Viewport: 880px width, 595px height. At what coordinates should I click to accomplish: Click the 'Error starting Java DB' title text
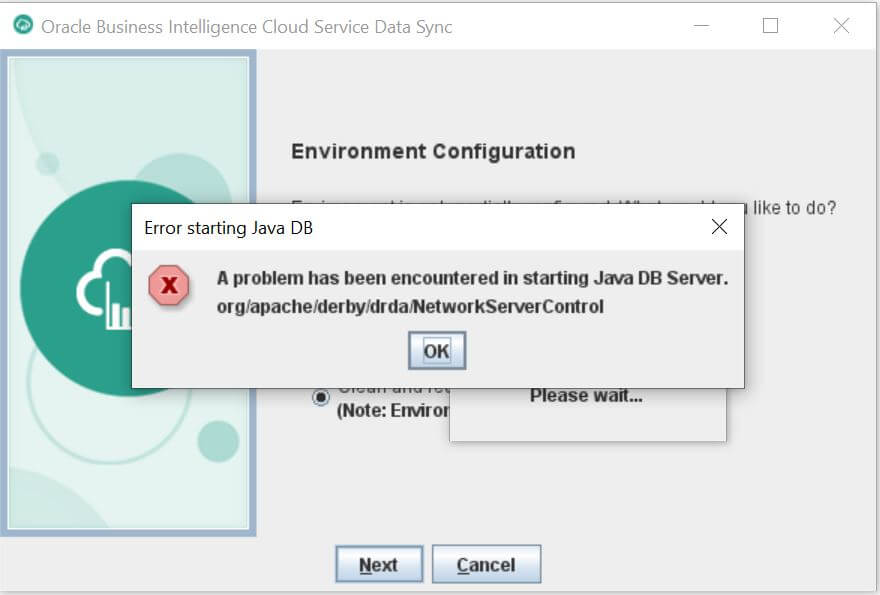[x=228, y=228]
